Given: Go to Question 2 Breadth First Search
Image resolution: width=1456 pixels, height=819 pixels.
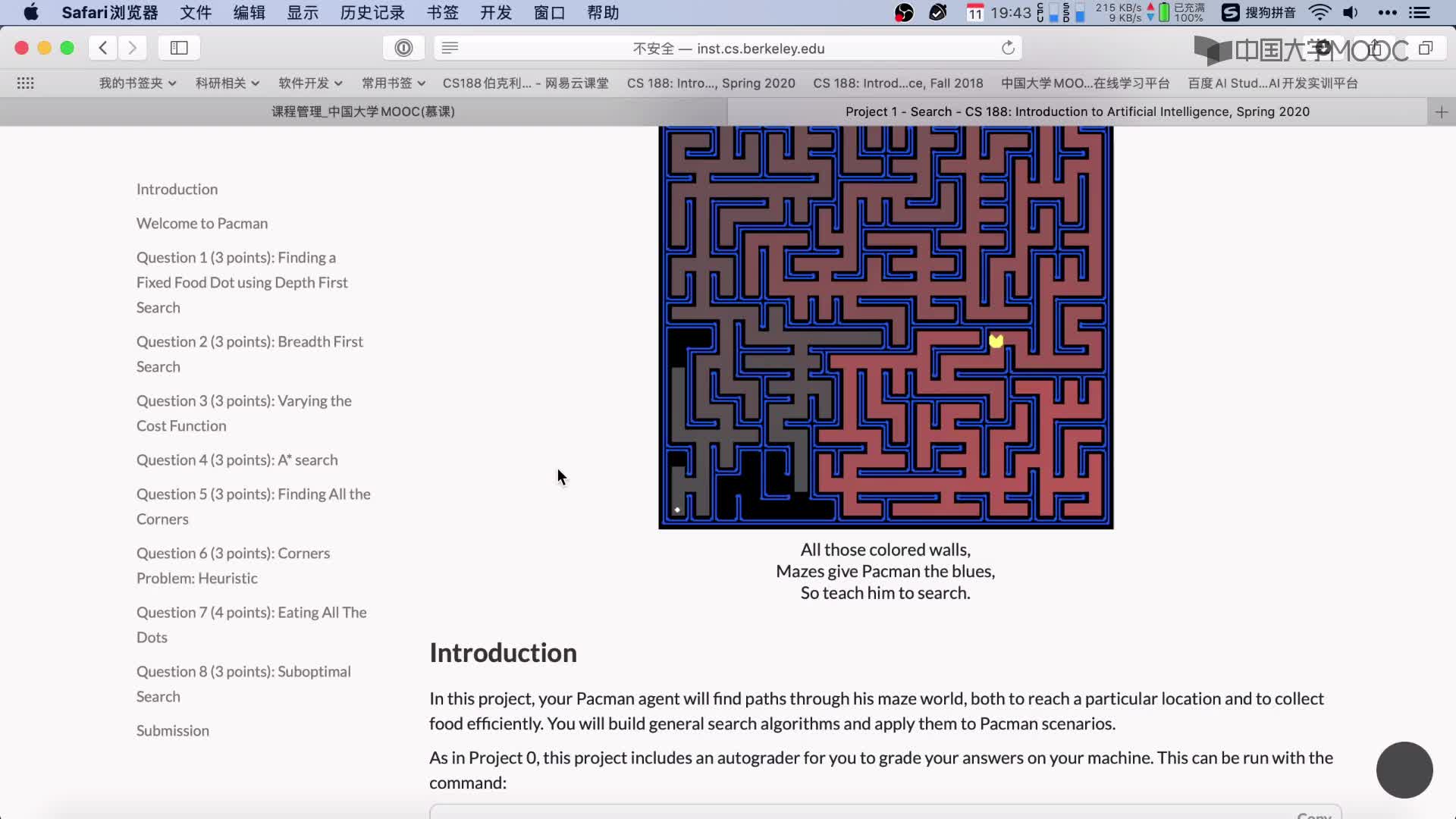Looking at the screenshot, I should click(x=249, y=354).
